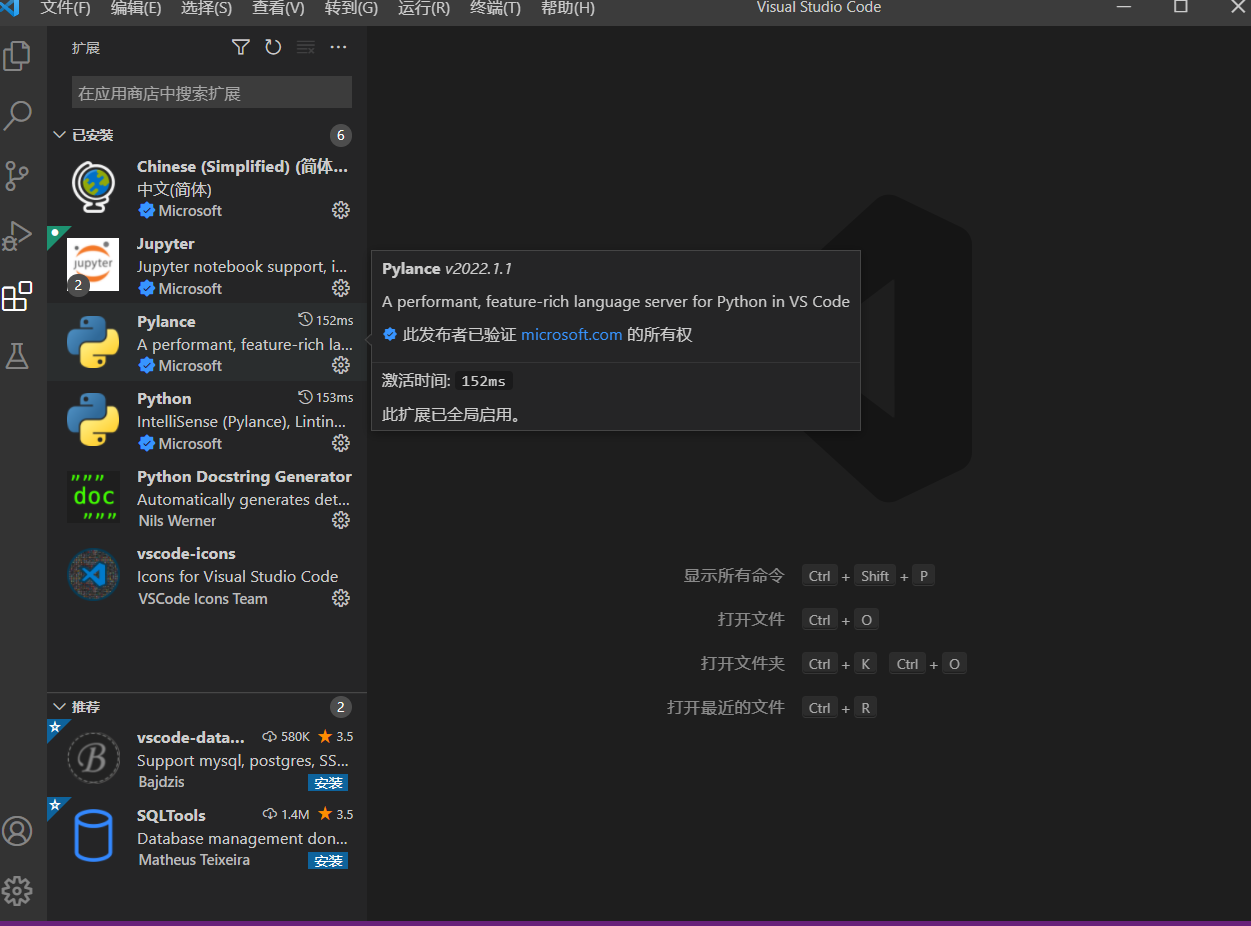Open the Search view in activity bar
Screen dimensions: 1251x926
click(x=17, y=116)
